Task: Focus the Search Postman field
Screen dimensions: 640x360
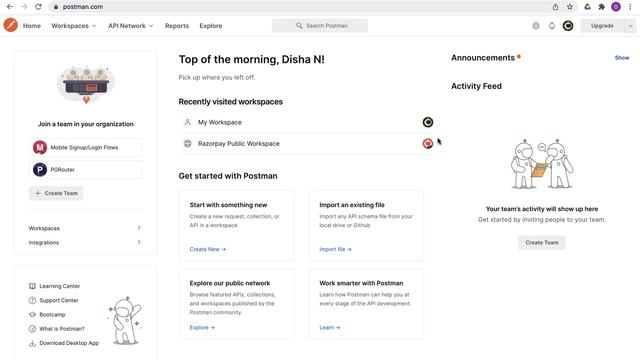Action: (x=320, y=26)
